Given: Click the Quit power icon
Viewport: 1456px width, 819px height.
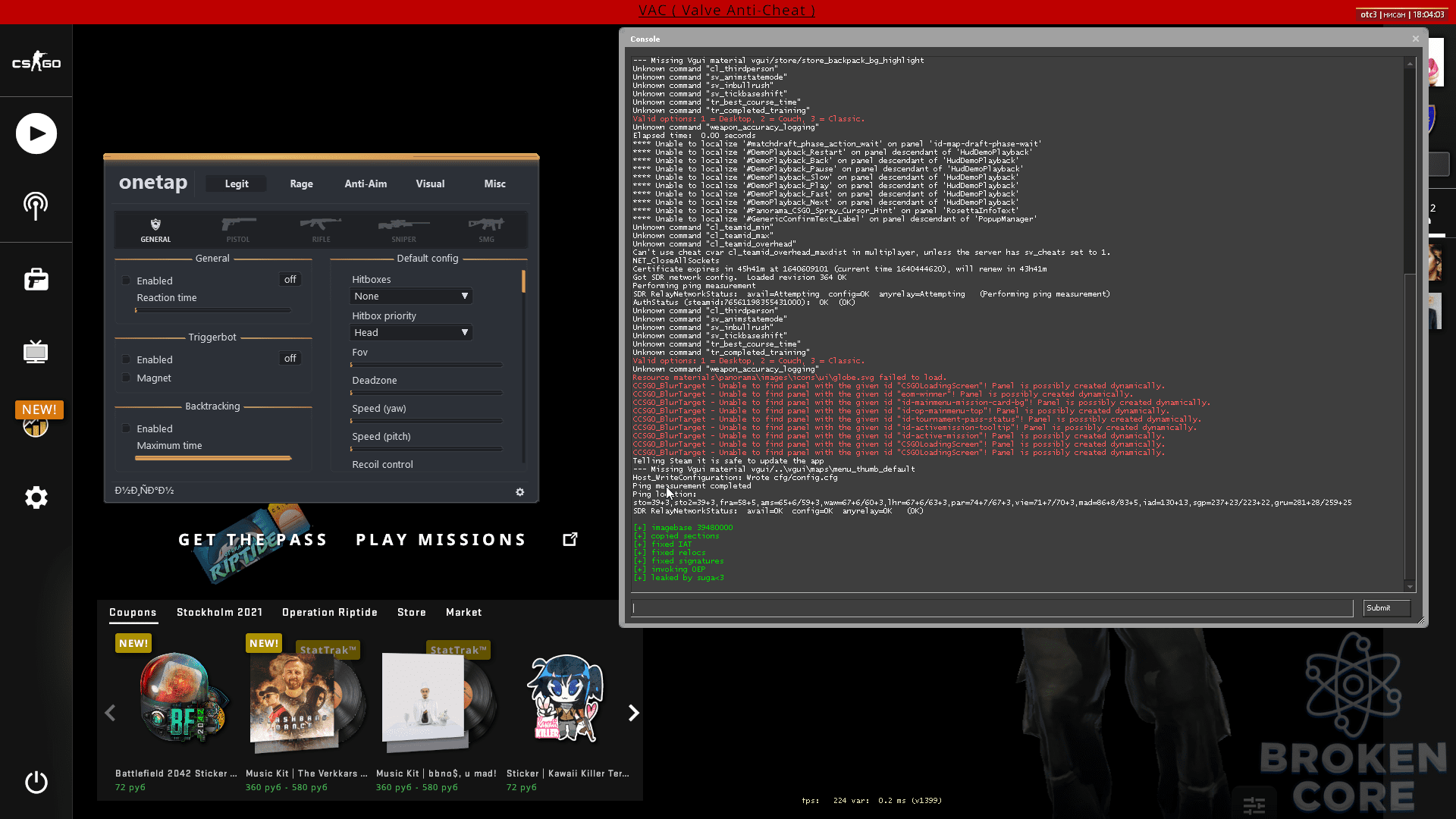Looking at the screenshot, I should (x=36, y=782).
